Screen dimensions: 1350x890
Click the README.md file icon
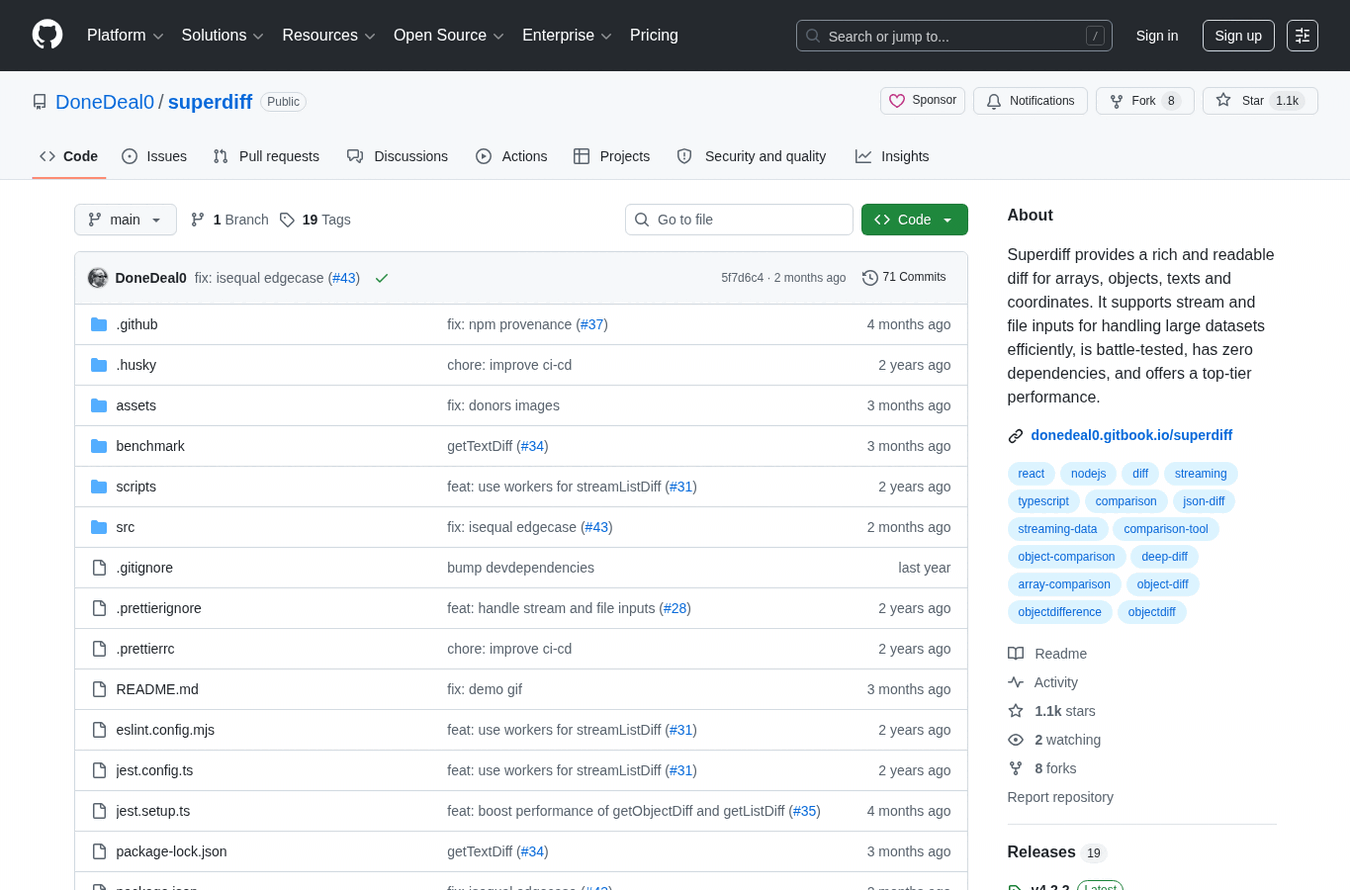click(99, 689)
